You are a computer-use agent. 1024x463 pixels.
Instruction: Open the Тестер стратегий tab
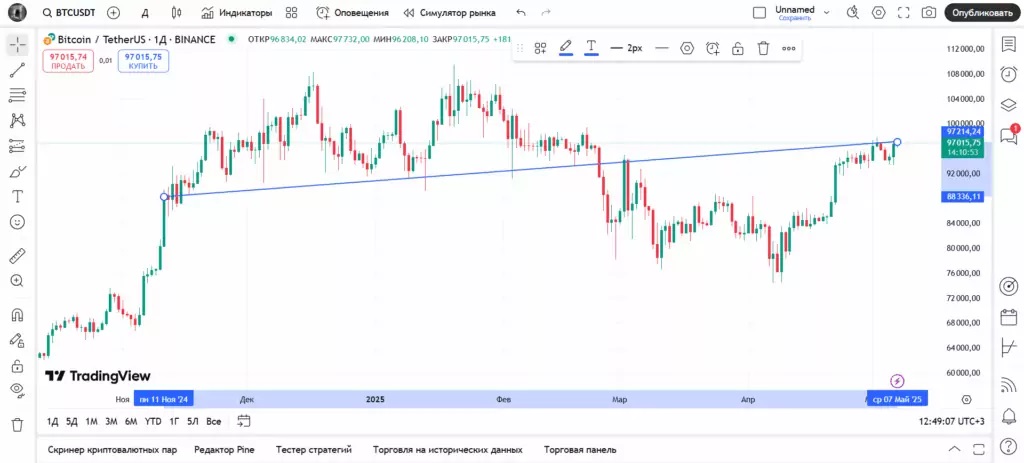pos(313,450)
